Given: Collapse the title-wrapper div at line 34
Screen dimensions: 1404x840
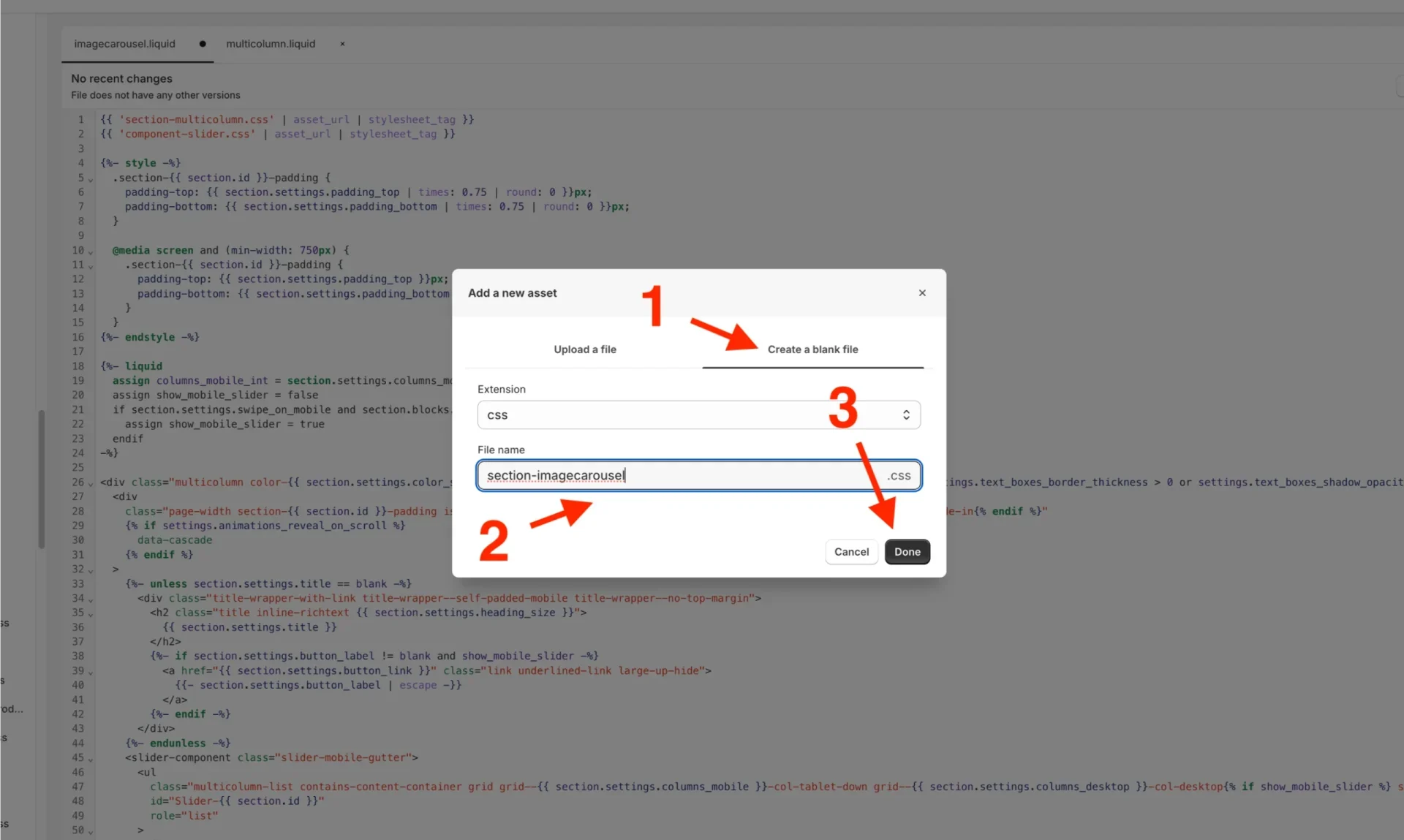Looking at the screenshot, I should click(89, 600).
